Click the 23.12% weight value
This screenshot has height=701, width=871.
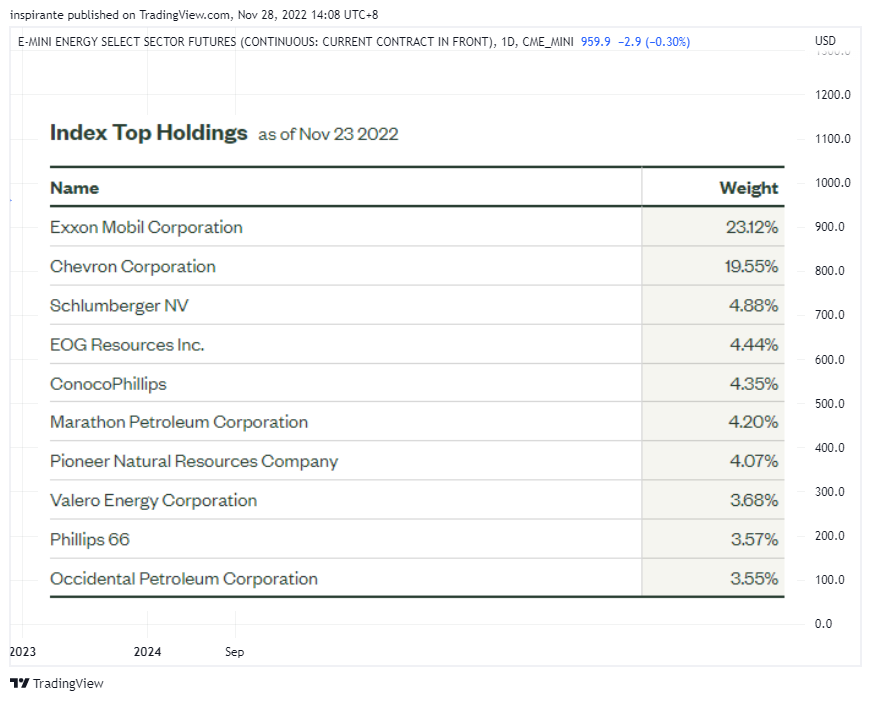pos(752,227)
